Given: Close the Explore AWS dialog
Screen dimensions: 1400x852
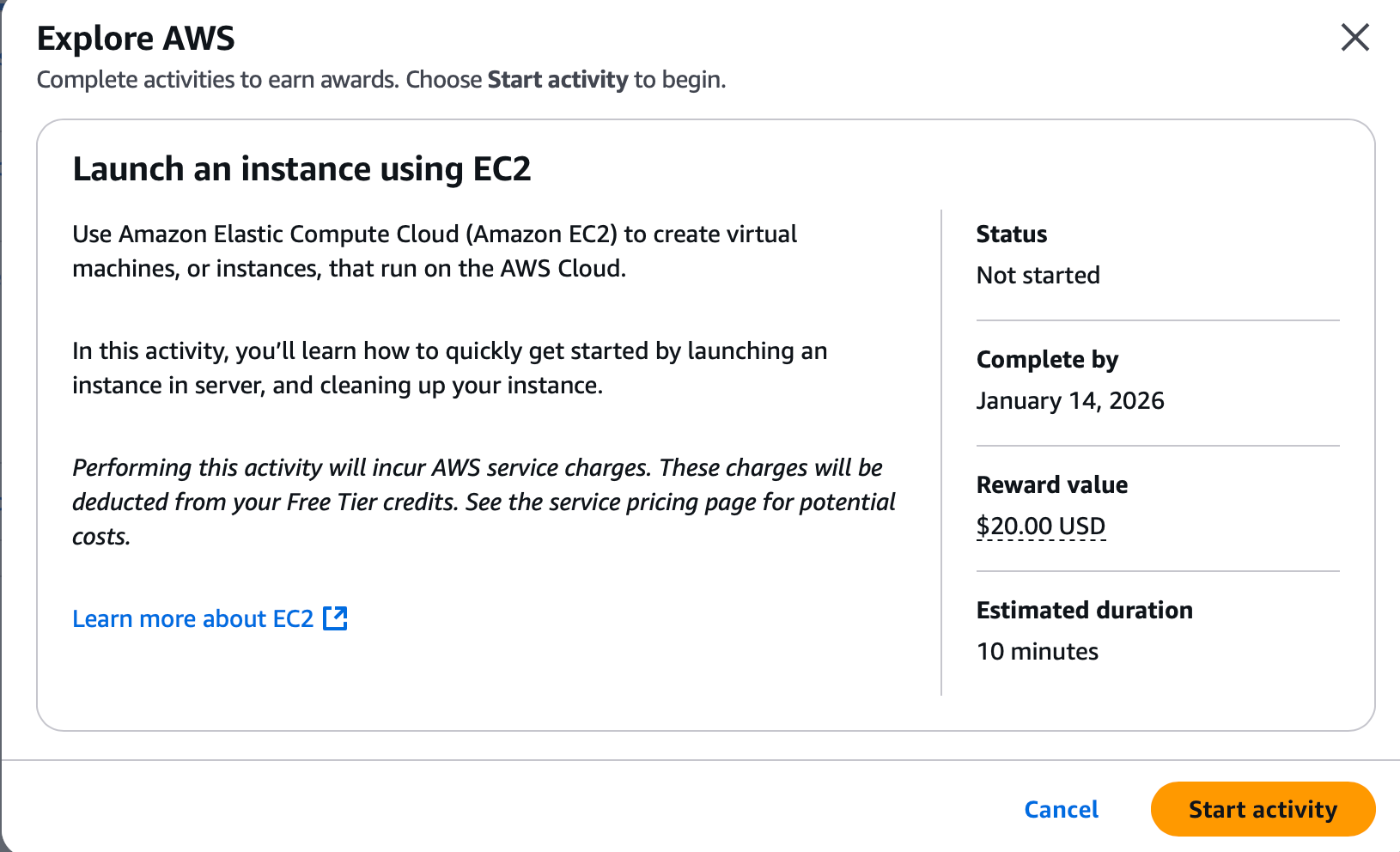Looking at the screenshot, I should [1354, 38].
